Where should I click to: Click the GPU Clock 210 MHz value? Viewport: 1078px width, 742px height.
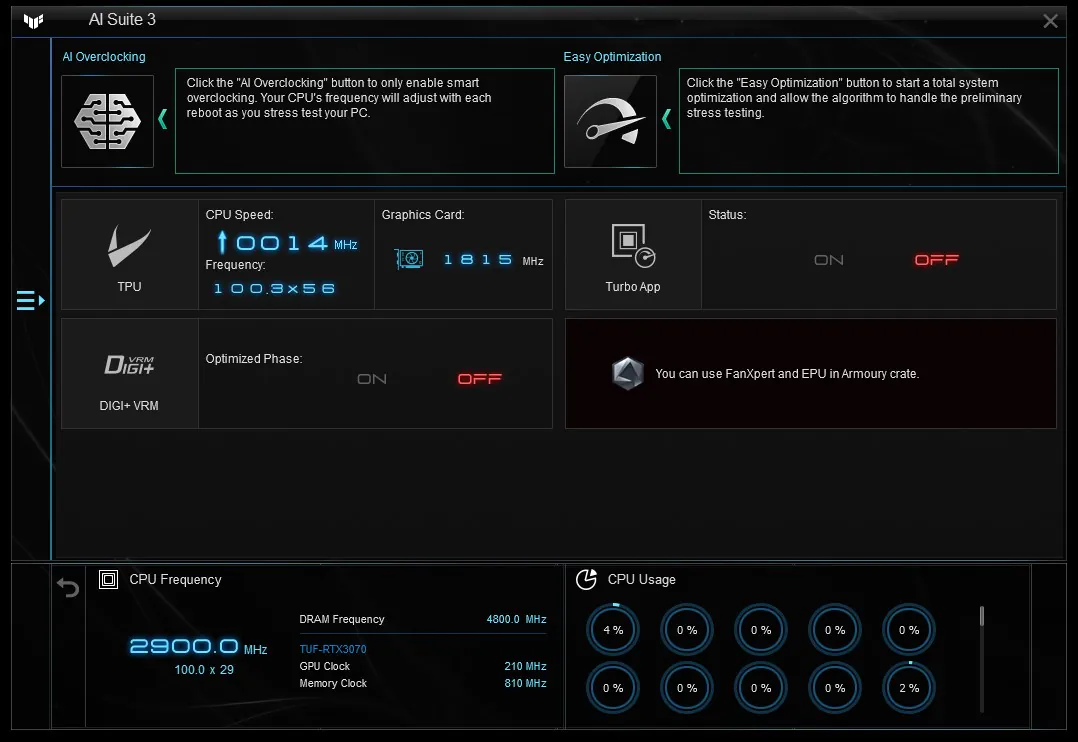point(525,666)
